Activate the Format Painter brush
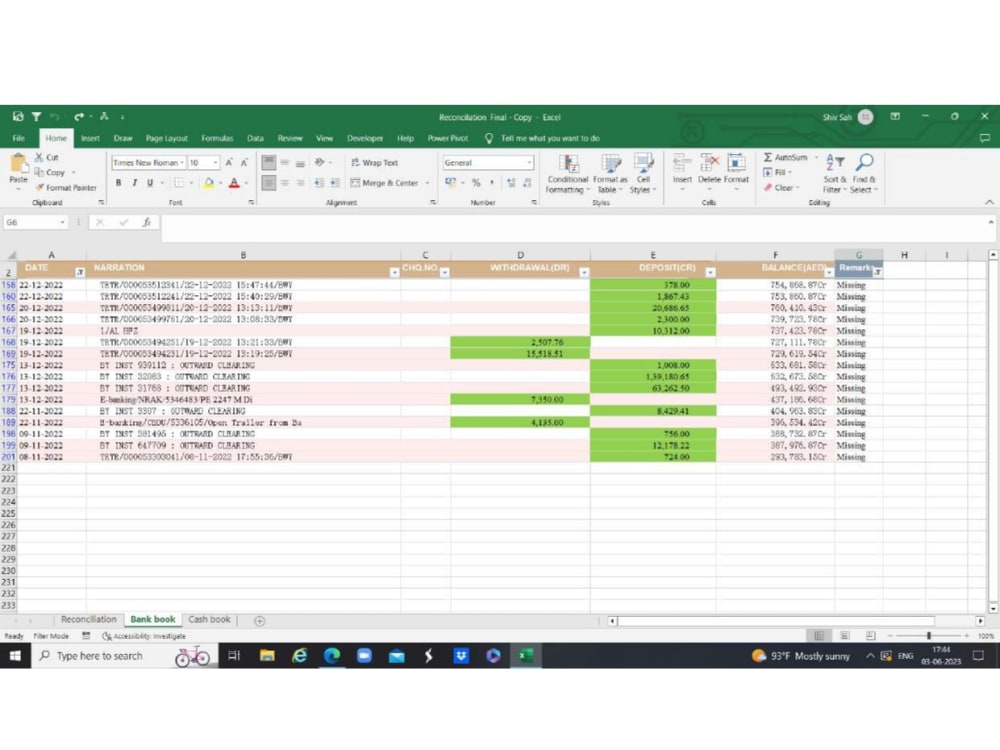This screenshot has height=750, width=1000. [40, 188]
